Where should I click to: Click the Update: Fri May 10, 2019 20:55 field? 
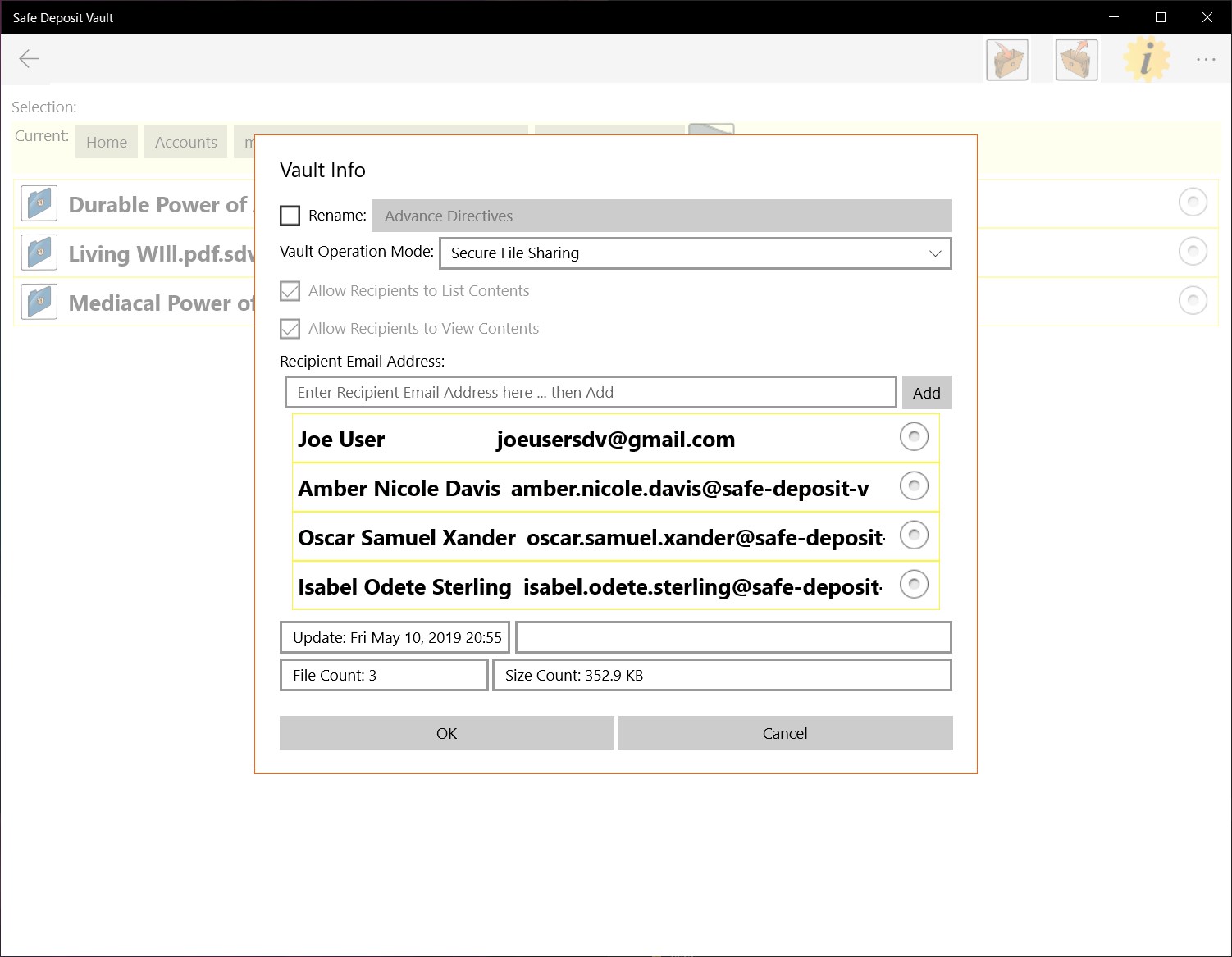[395, 637]
